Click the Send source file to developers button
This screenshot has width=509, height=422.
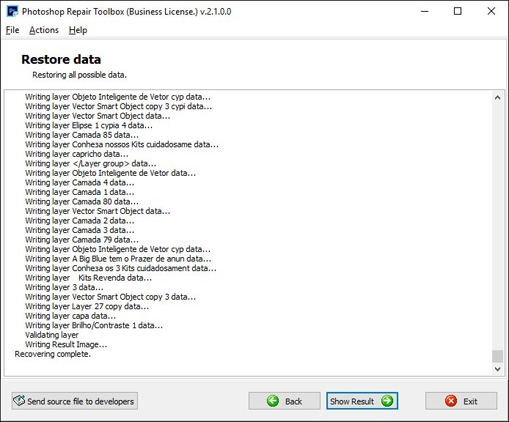tap(75, 401)
